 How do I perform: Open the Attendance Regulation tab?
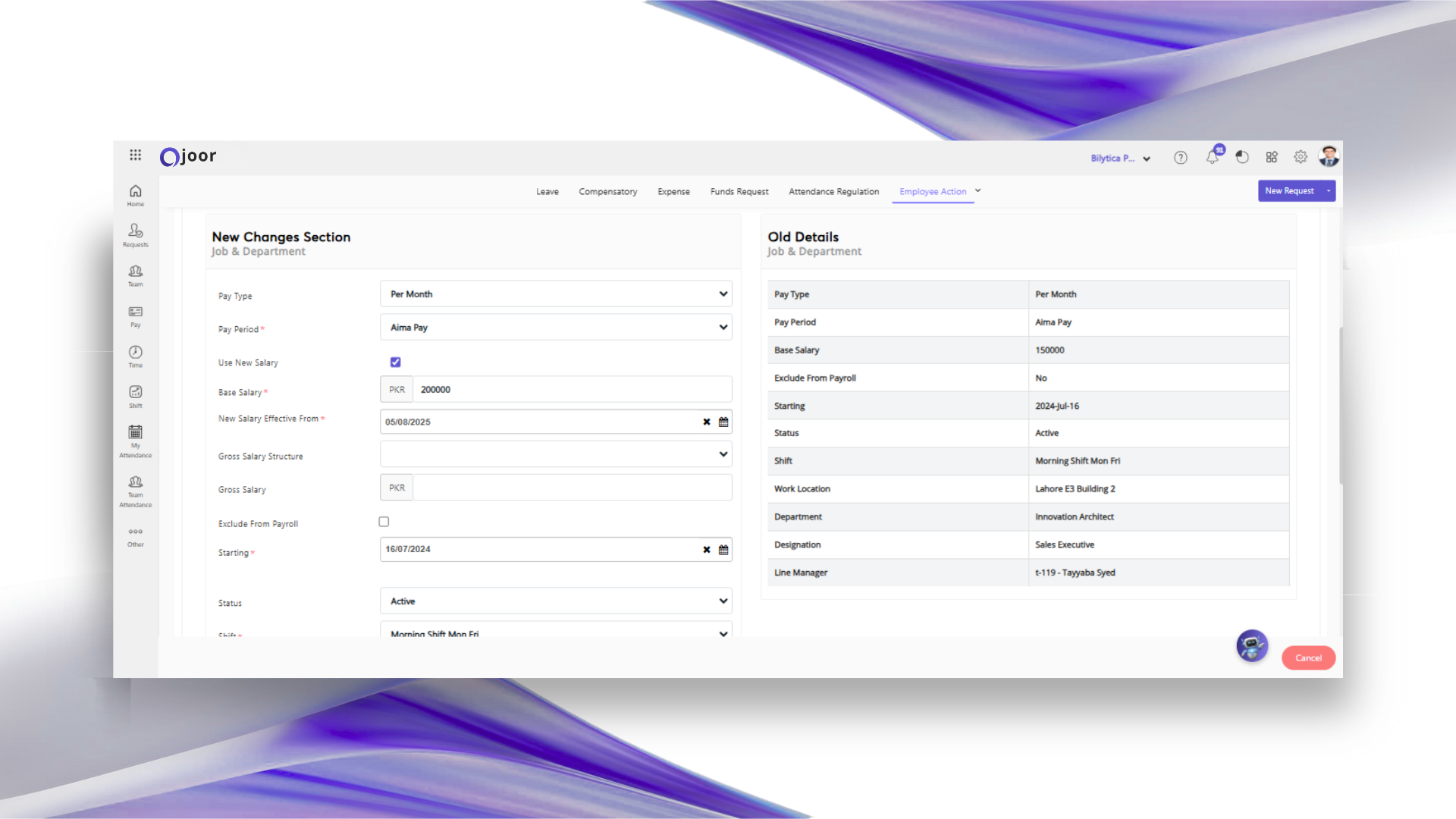833,192
